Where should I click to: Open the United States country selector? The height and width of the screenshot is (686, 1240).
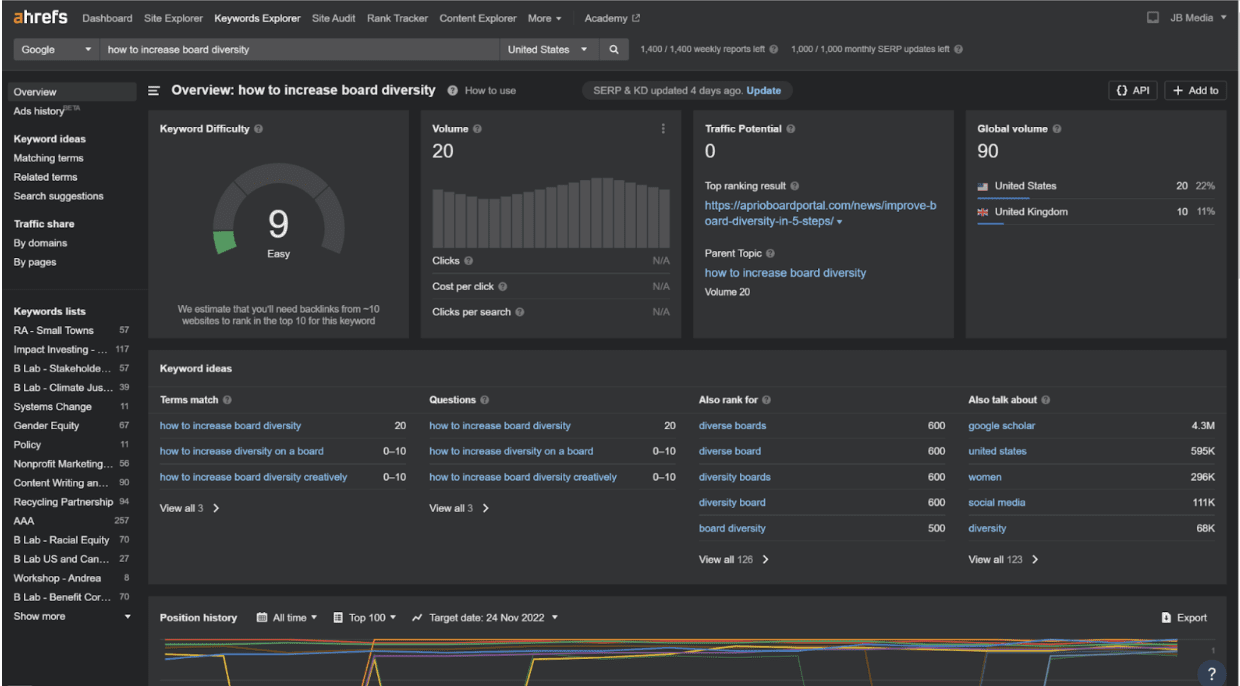click(x=548, y=48)
